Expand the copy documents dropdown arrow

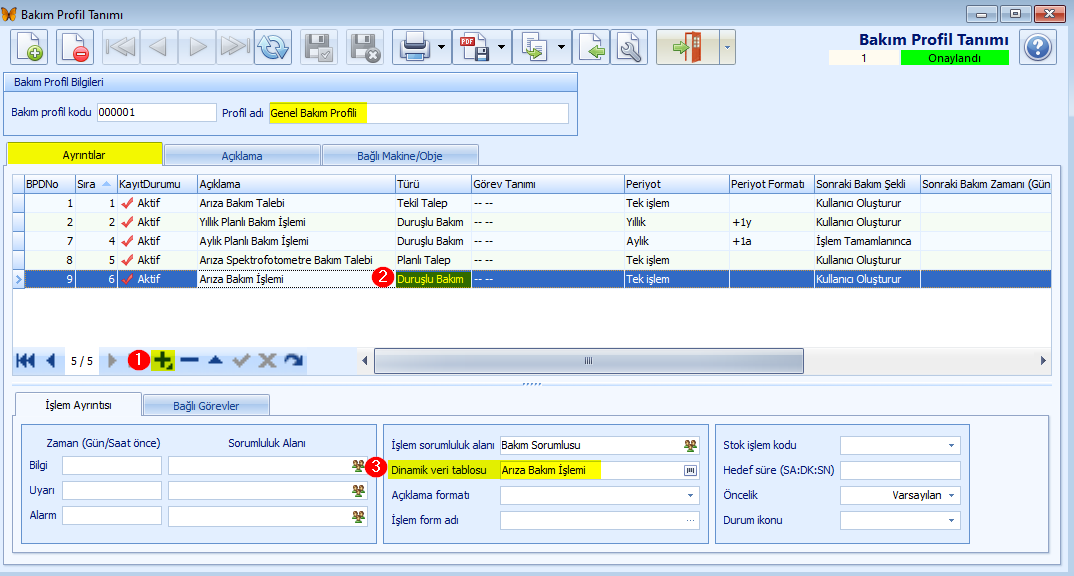click(562, 47)
